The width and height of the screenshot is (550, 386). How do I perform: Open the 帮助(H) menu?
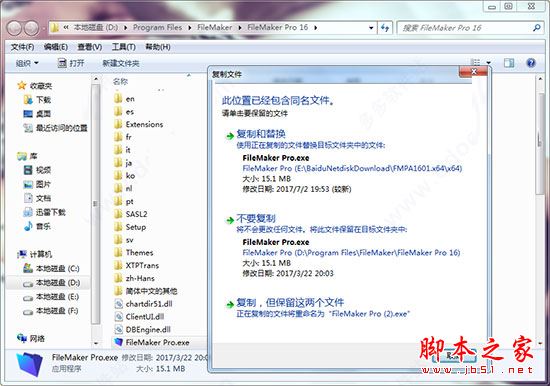click(x=158, y=47)
